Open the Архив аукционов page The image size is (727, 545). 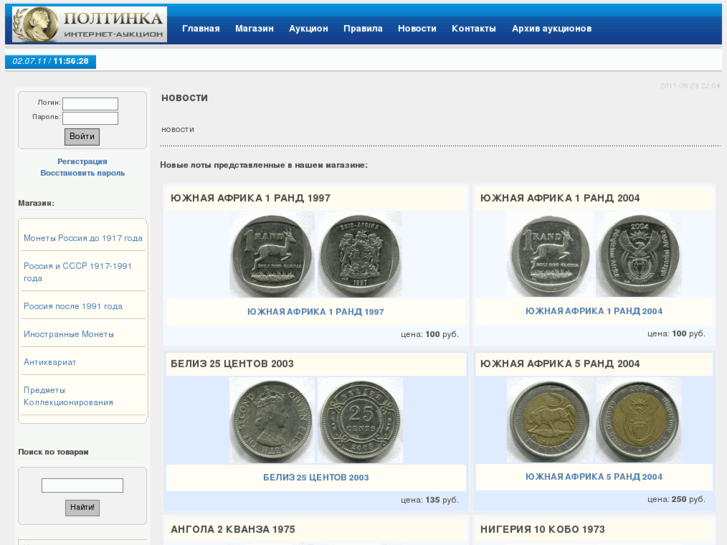[x=551, y=29]
